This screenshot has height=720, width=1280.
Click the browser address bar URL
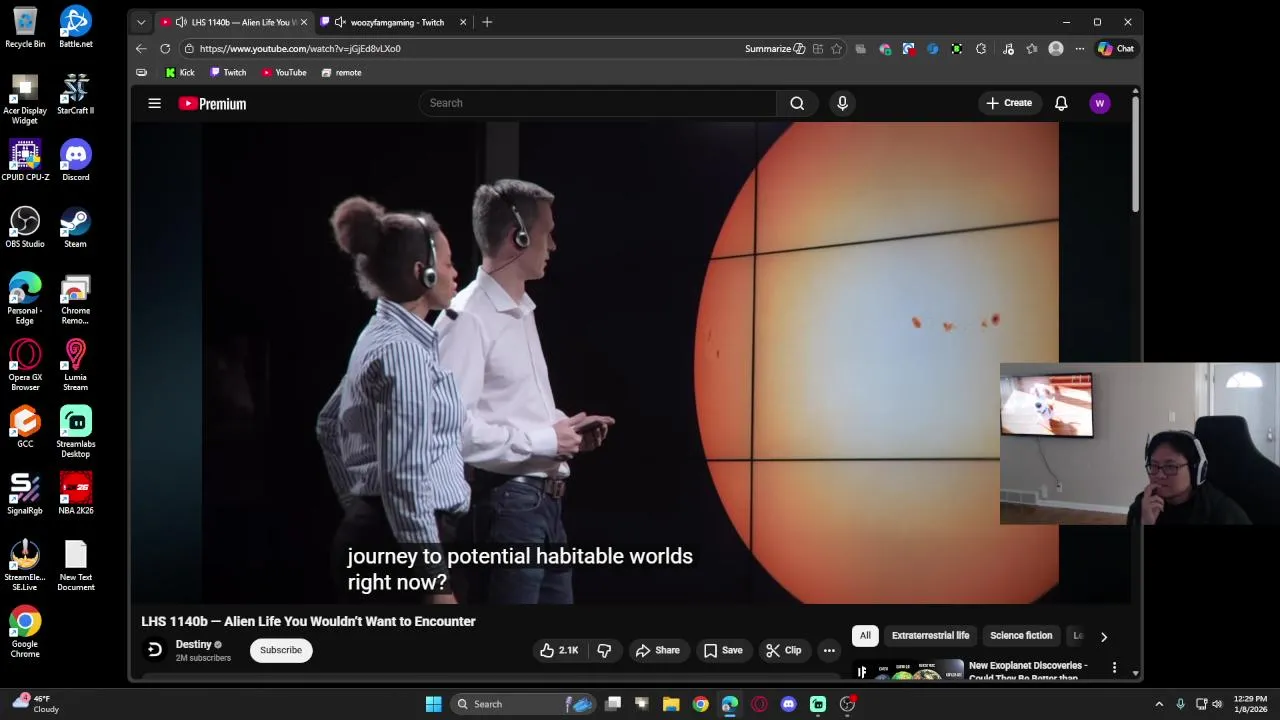coord(300,48)
